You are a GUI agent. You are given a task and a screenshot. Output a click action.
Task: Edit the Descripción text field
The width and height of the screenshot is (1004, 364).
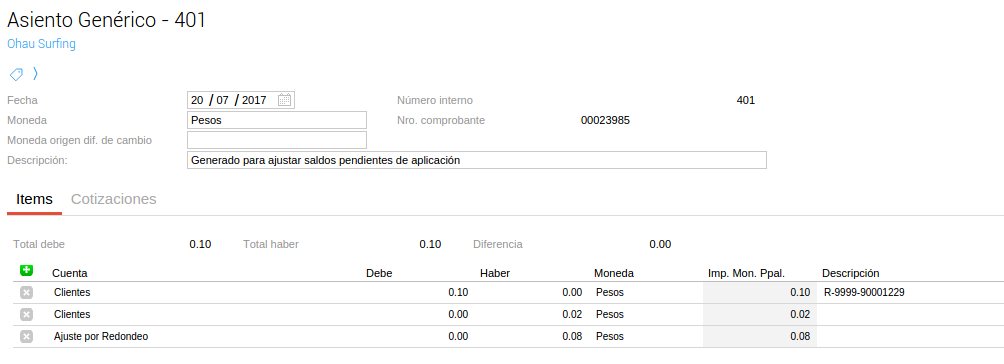pos(476,160)
